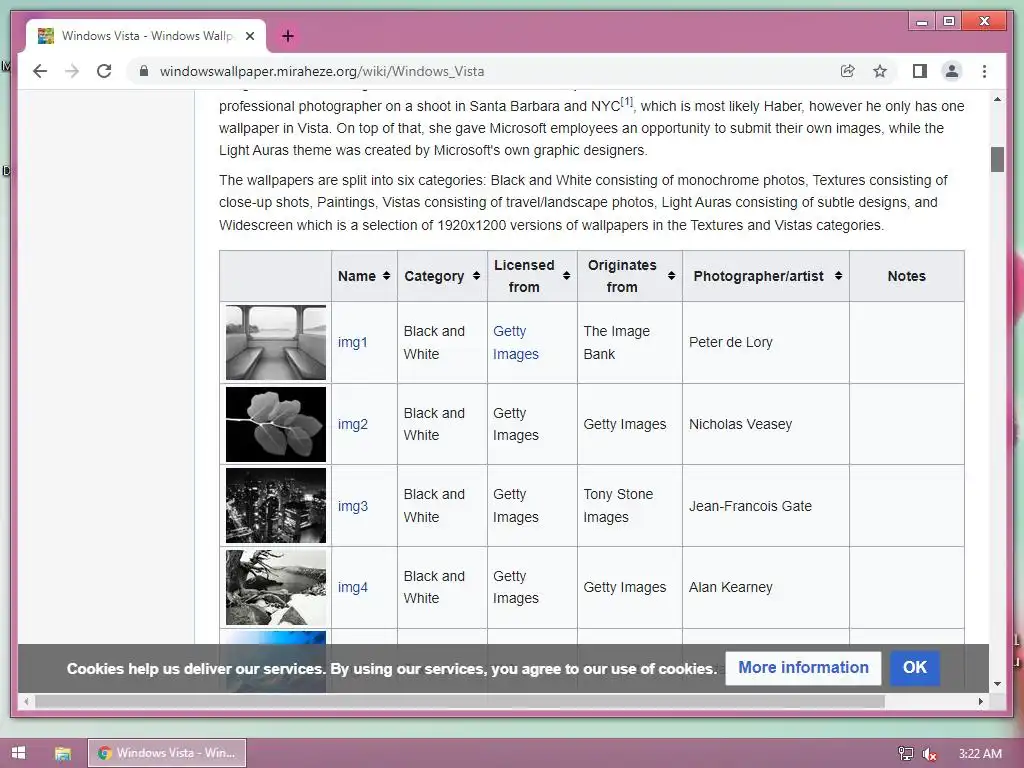Open the img2 link
Image resolution: width=1024 pixels, height=768 pixels.
coord(353,424)
